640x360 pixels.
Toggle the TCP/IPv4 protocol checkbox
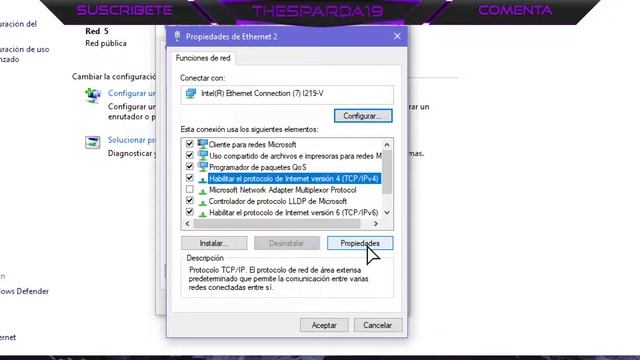[x=189, y=178]
